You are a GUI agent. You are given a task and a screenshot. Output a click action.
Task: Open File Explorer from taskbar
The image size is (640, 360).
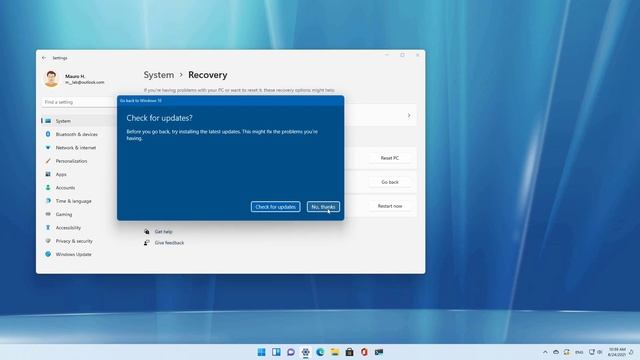coord(335,352)
